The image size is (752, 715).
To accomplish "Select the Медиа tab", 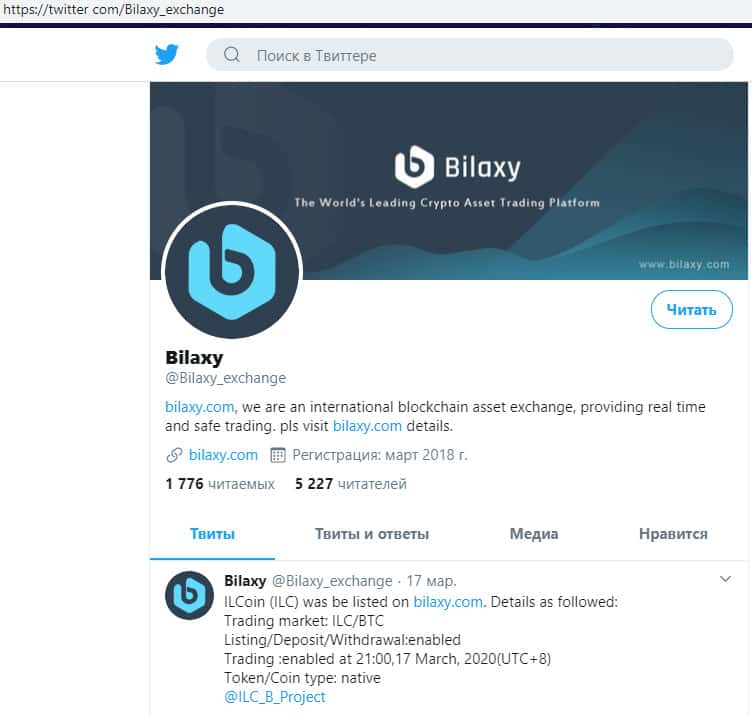I will tap(534, 534).
